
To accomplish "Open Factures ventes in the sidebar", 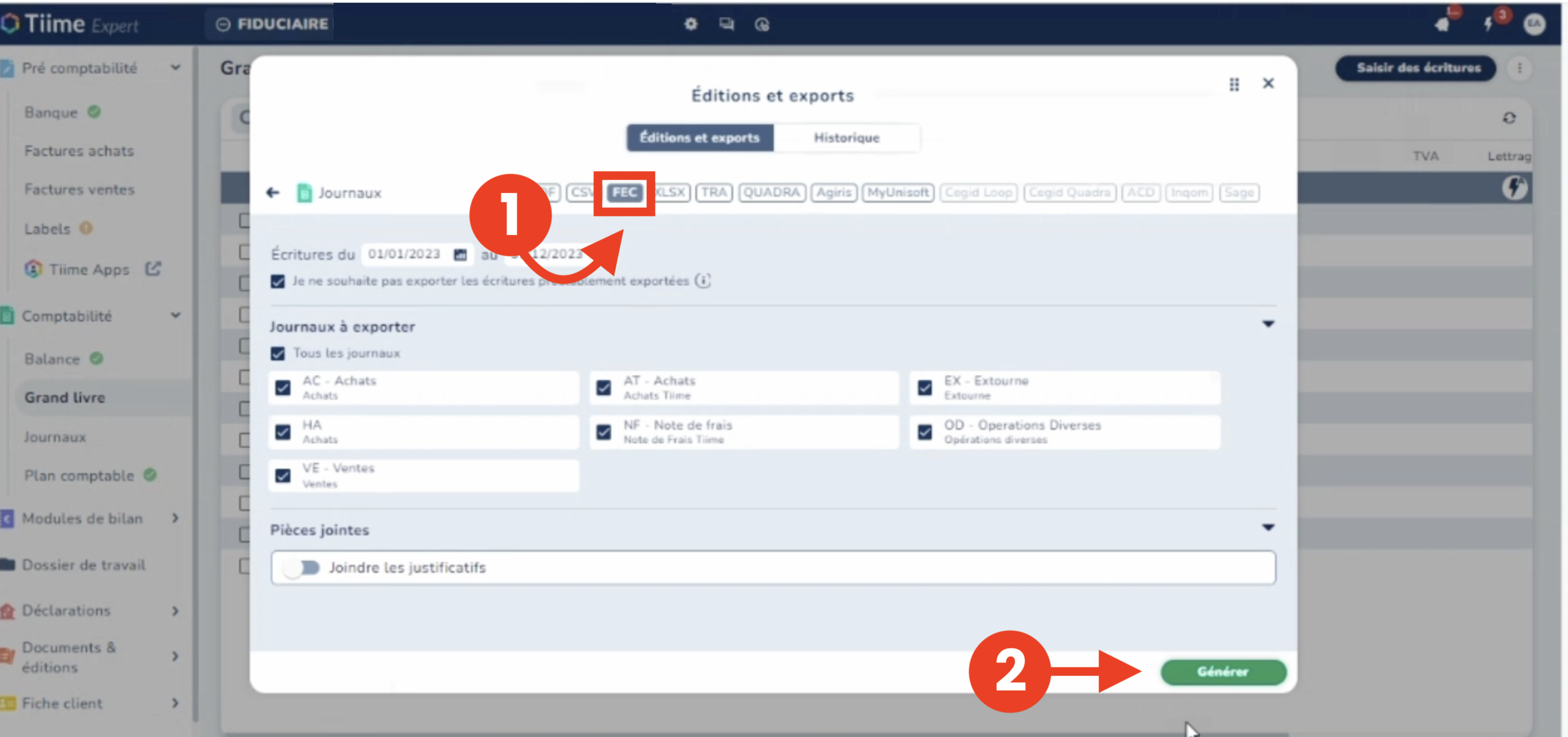I will tap(79, 190).
